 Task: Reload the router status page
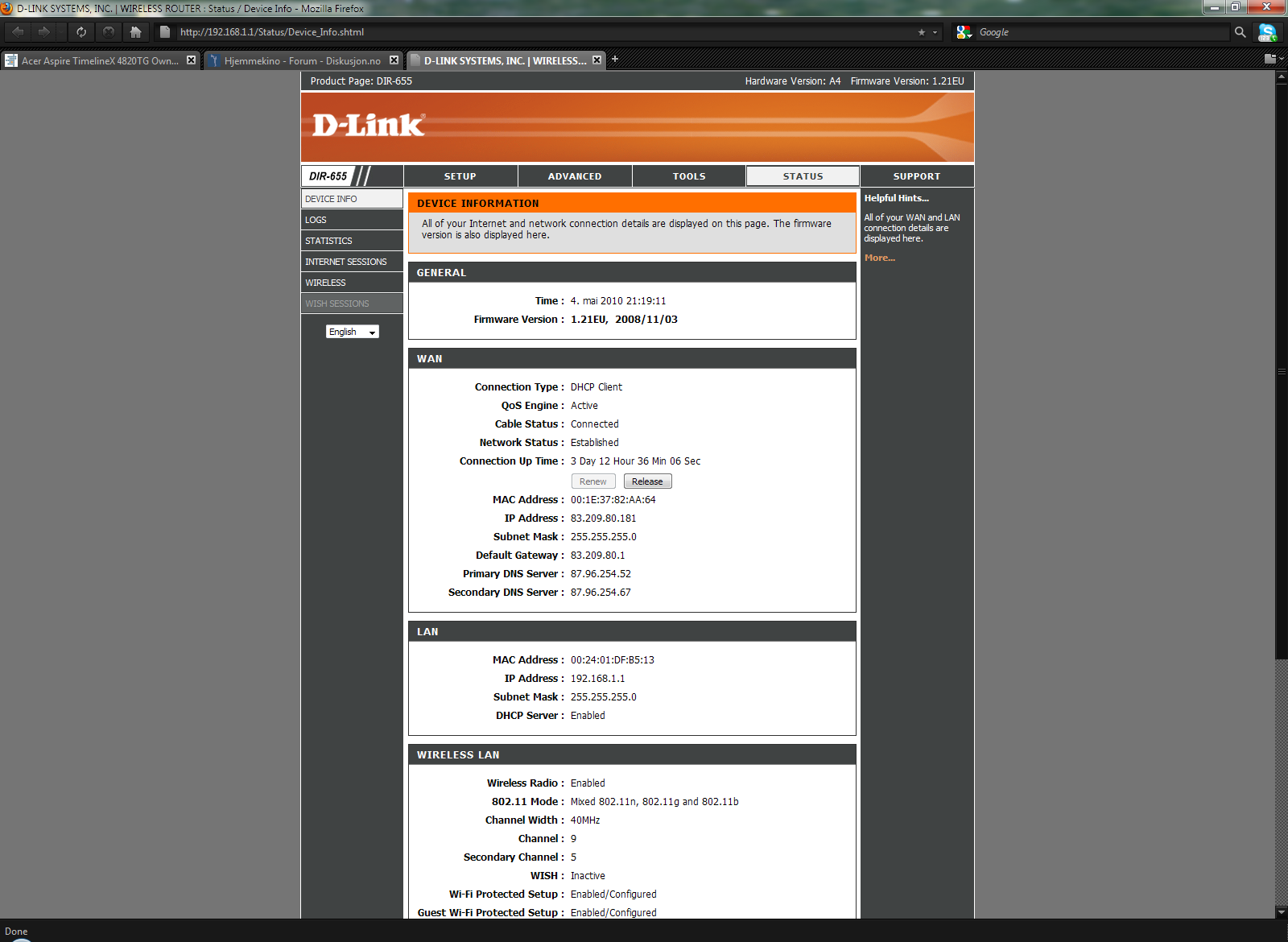[81, 32]
